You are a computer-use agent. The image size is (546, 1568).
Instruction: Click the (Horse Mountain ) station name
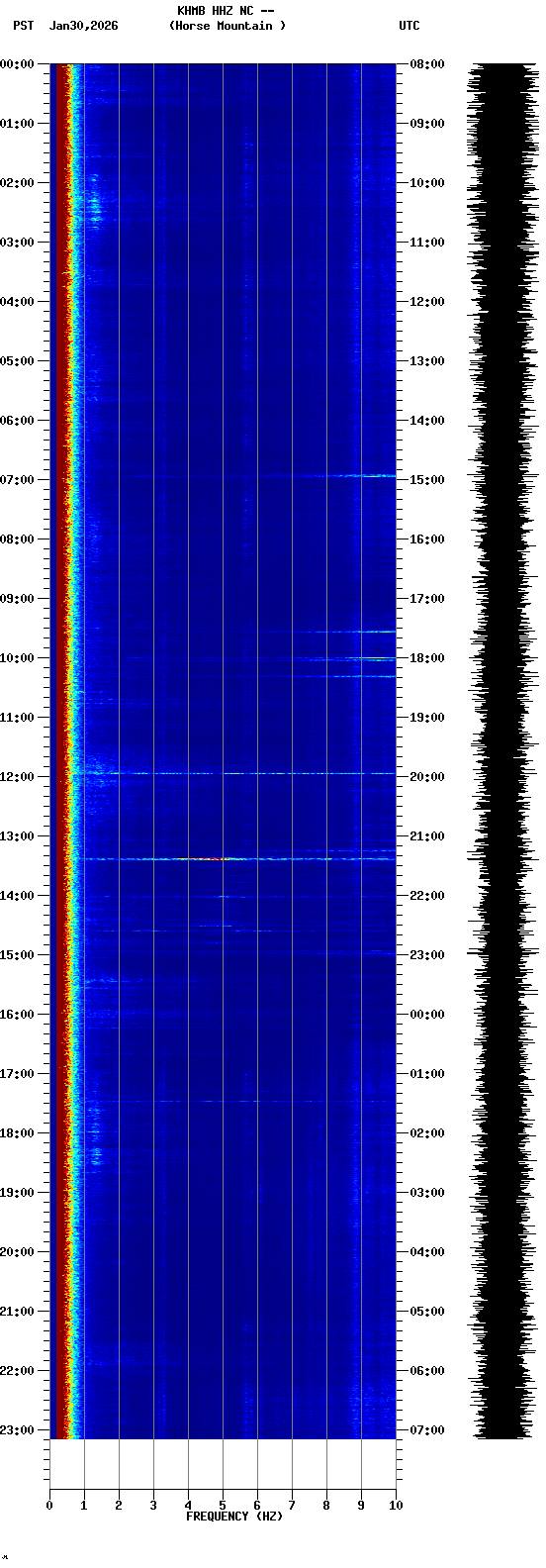point(227,26)
